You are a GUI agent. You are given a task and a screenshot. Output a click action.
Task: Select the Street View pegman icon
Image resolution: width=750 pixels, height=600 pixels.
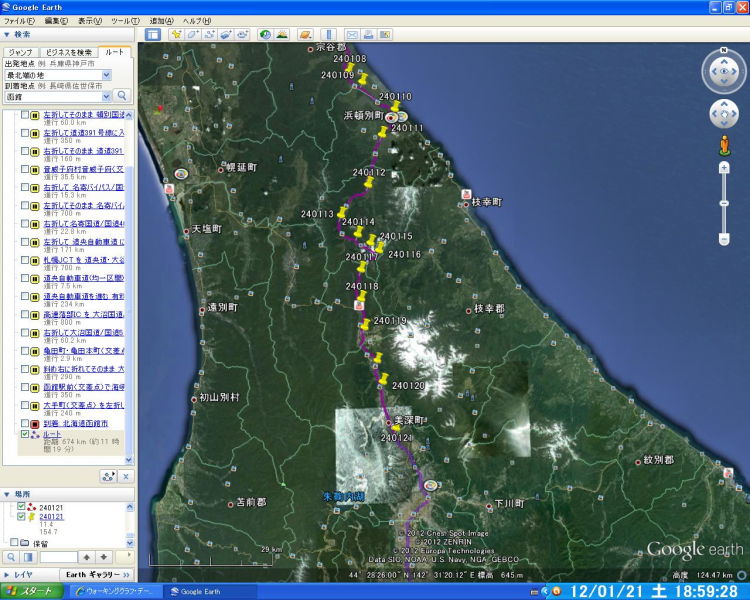click(x=724, y=145)
